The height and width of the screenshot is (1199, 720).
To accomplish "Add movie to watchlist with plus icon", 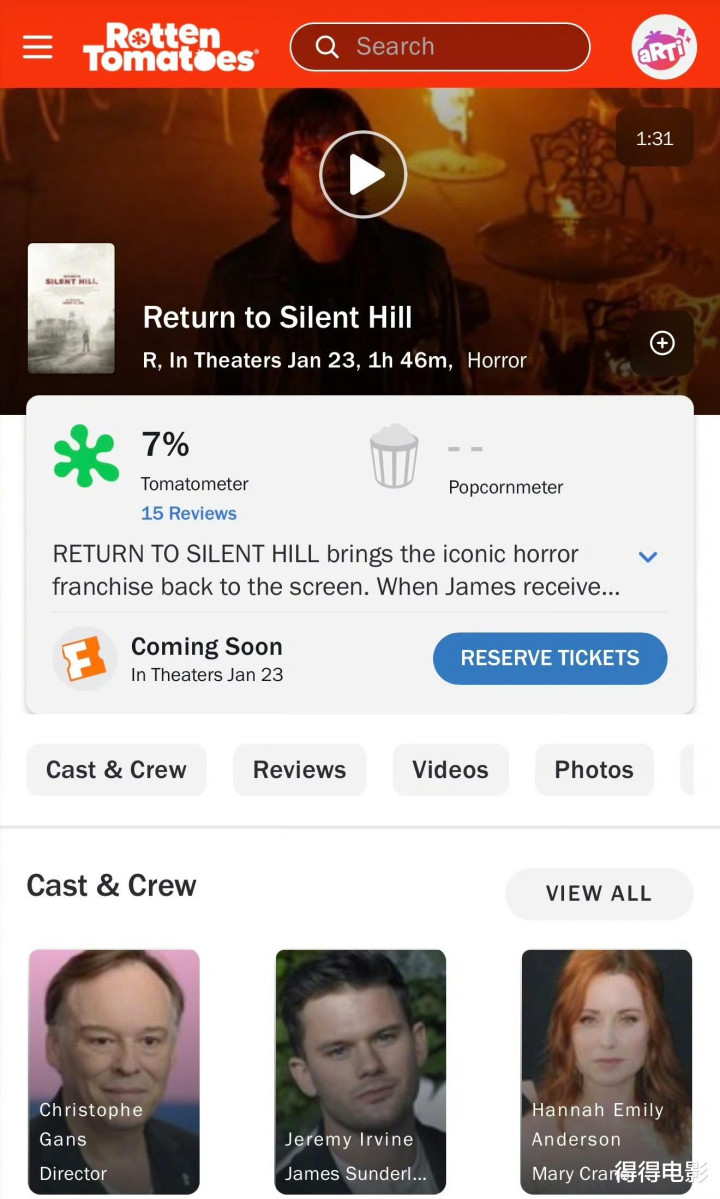I will pos(662,343).
